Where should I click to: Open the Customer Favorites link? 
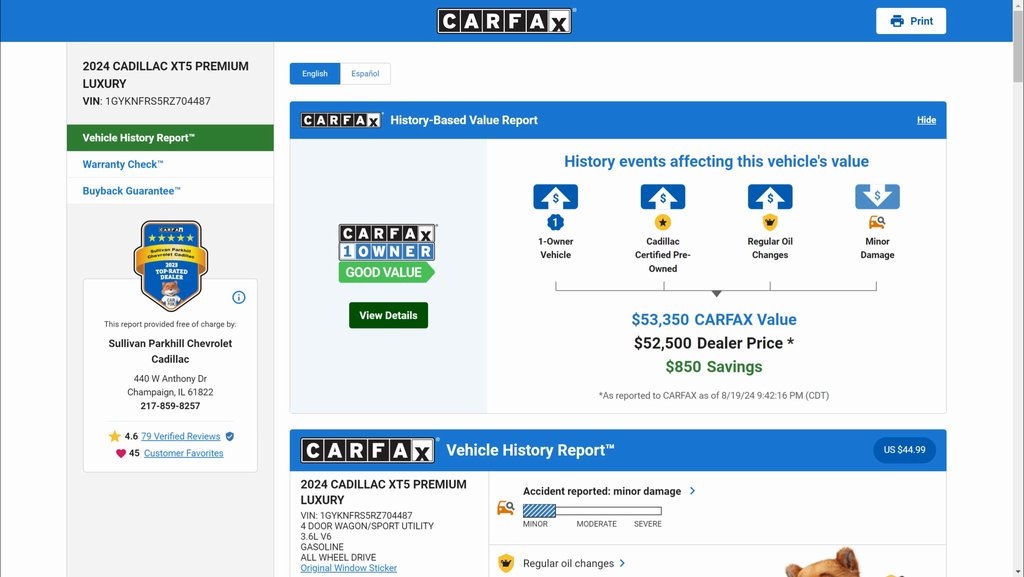click(184, 453)
